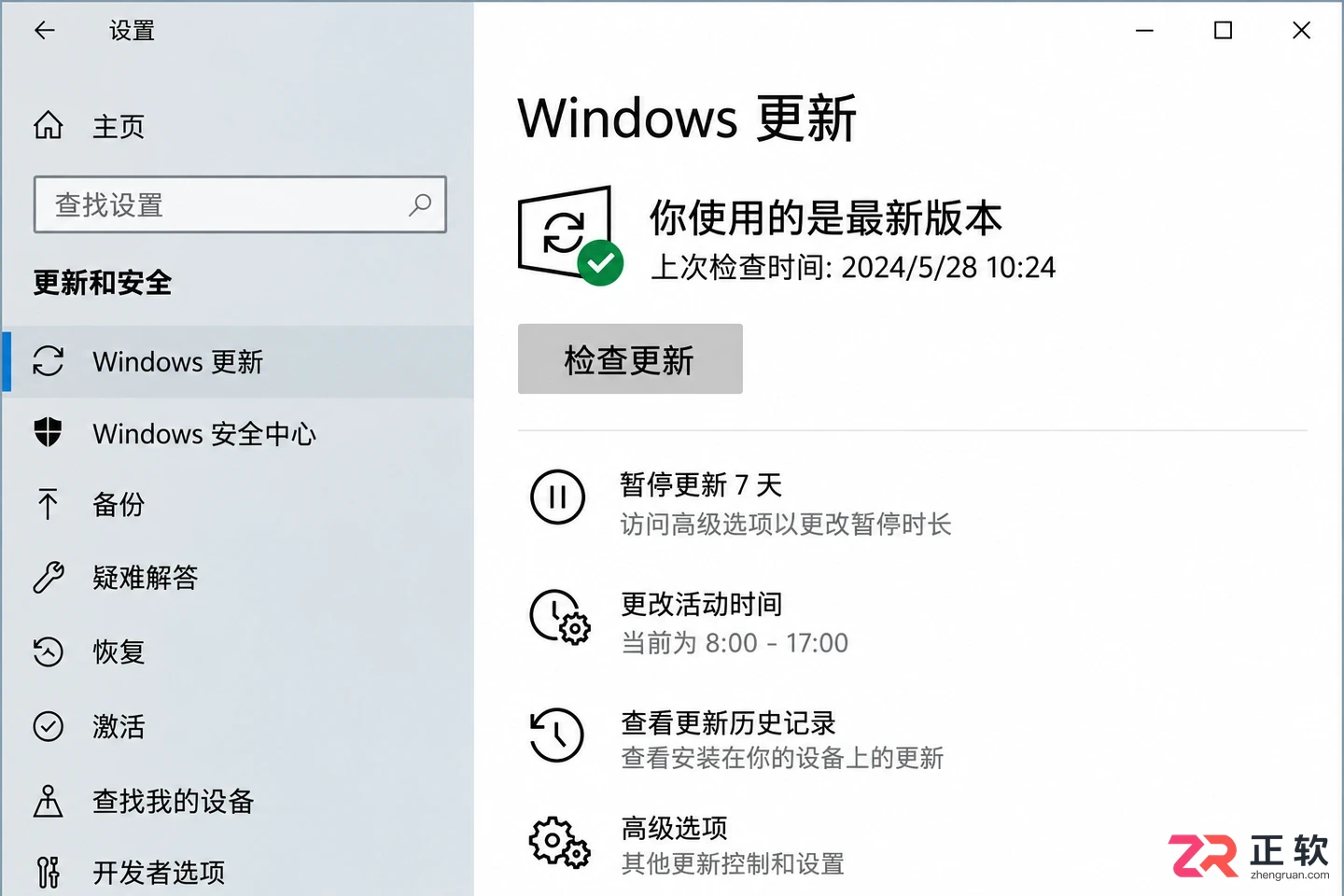The height and width of the screenshot is (896, 1344).
Task: Click the Home house icon
Action: pos(49,125)
